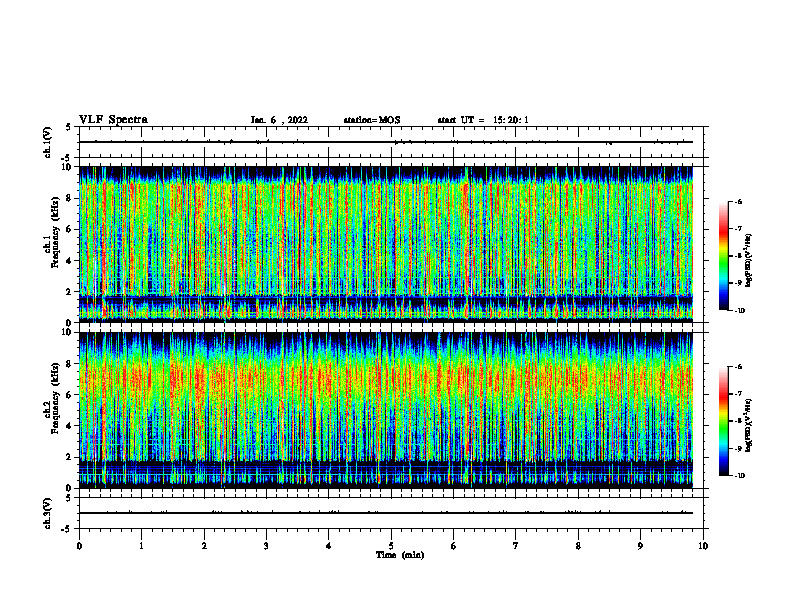Click the ch.3 voltage waveform trace
Image resolution: width=792 pixels, height=612 pixels.
coord(386,513)
